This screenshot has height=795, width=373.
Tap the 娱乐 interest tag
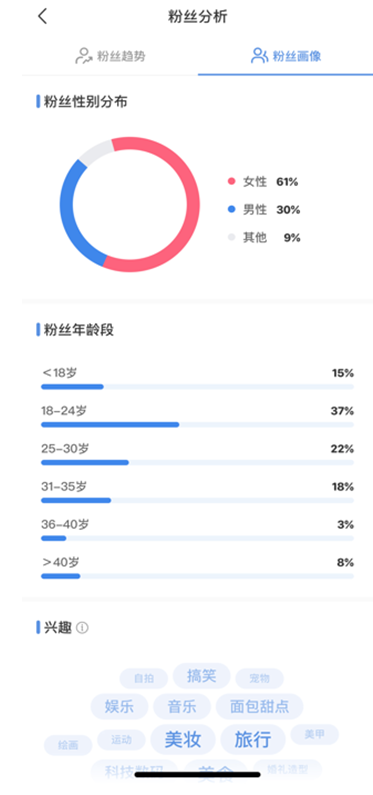[x=120, y=707]
